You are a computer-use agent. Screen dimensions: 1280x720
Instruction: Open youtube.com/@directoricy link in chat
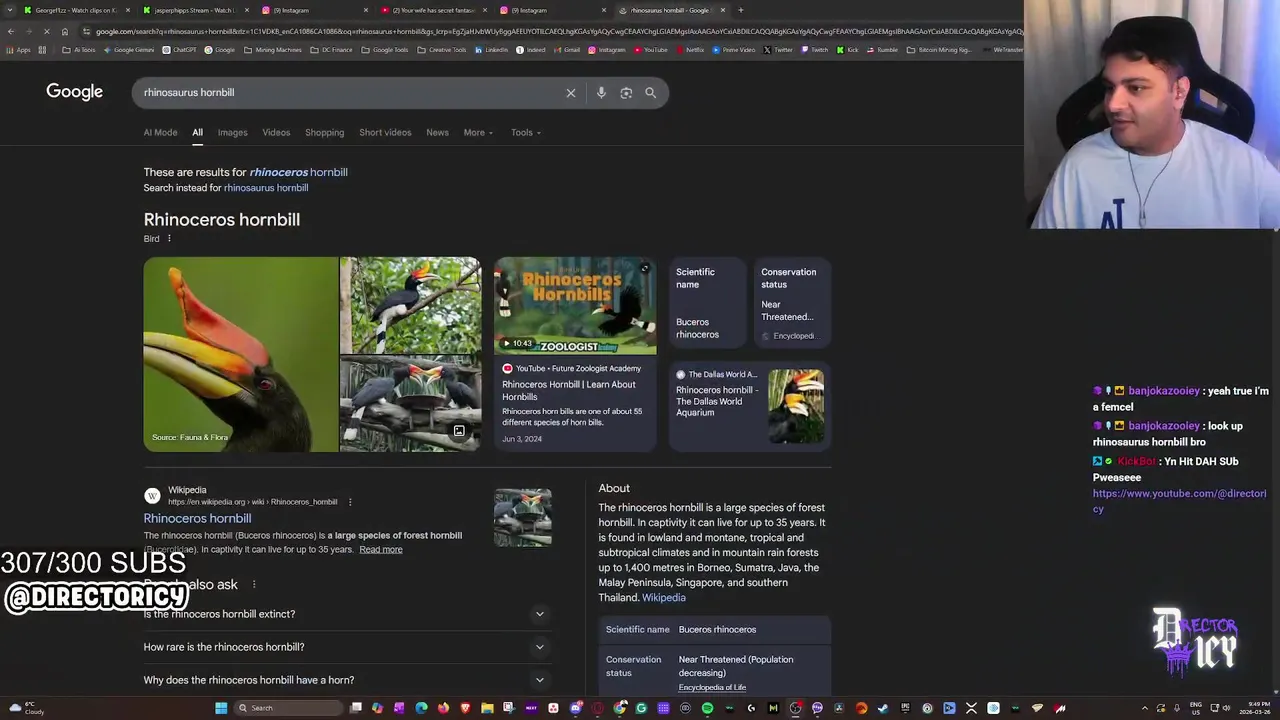(1179, 501)
